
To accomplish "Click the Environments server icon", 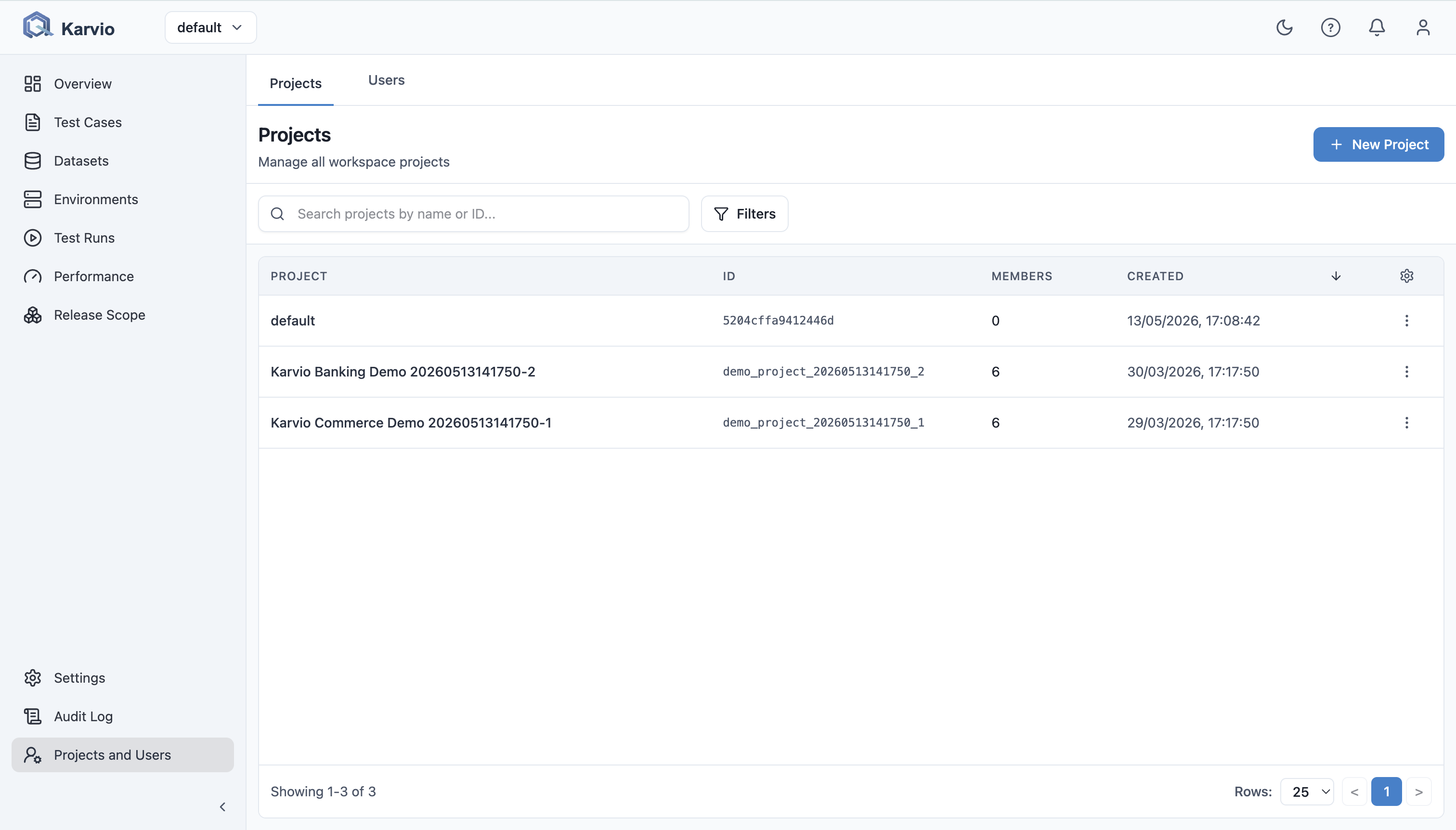I will tap(32, 199).
